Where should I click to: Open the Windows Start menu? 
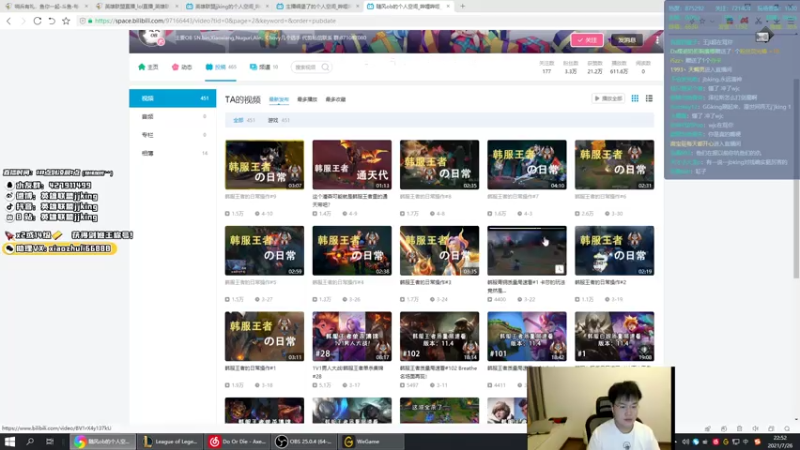[10, 441]
